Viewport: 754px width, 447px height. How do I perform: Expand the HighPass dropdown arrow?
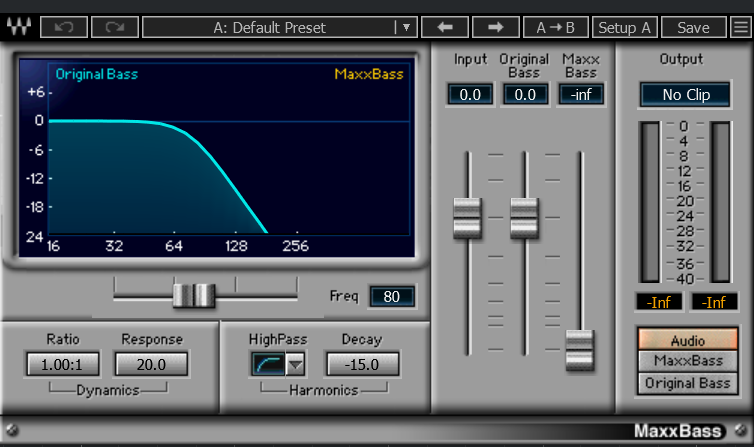295,364
